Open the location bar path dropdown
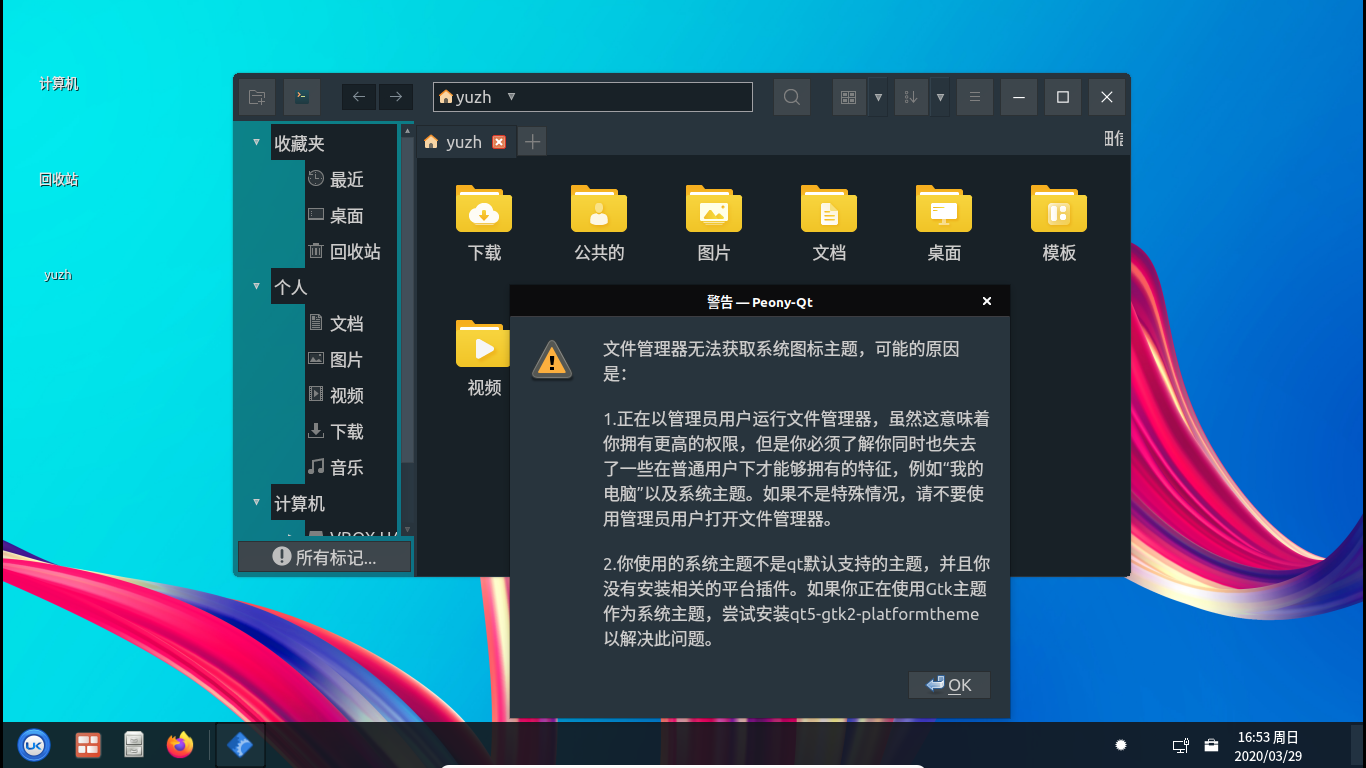Screen dimensions: 1366x768 pyautogui.click(x=511, y=97)
